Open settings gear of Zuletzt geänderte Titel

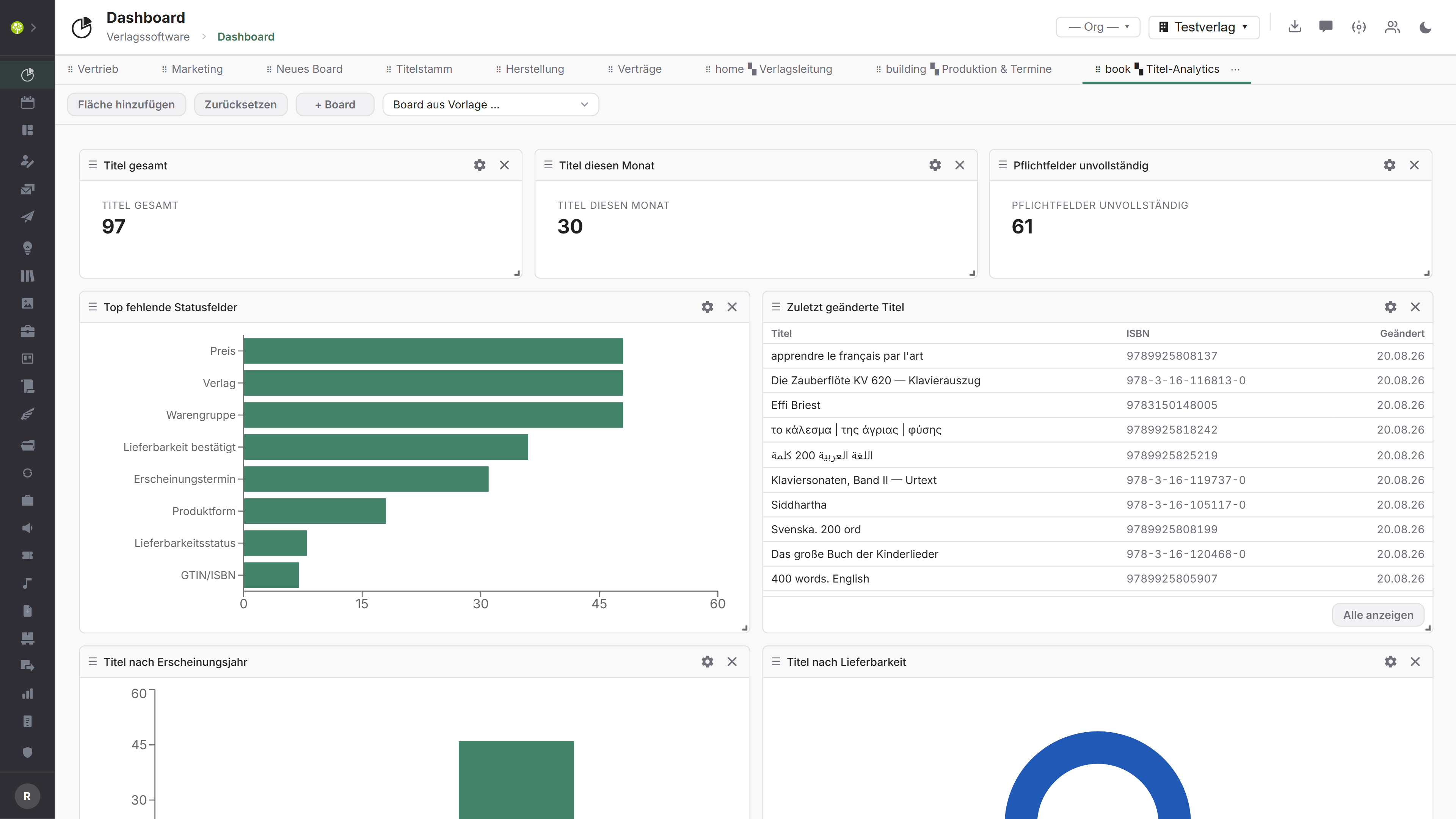click(1390, 307)
